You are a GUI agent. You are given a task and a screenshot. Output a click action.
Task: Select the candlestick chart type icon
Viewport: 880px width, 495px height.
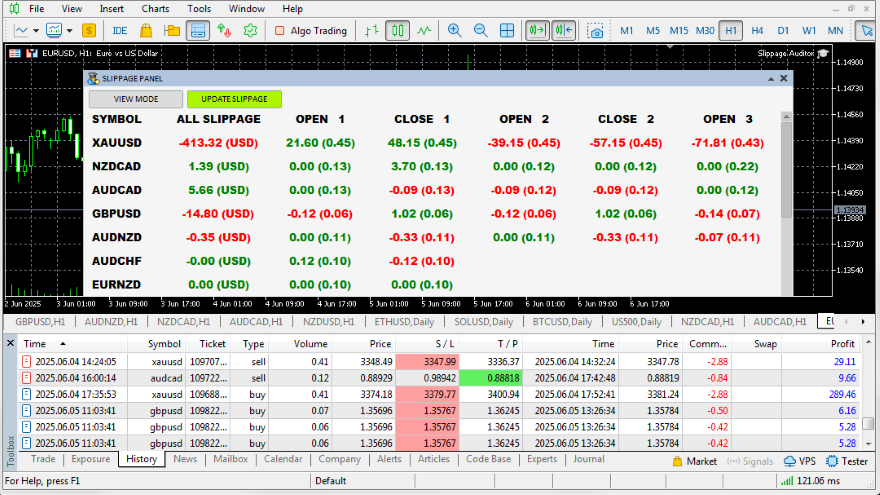pos(397,31)
